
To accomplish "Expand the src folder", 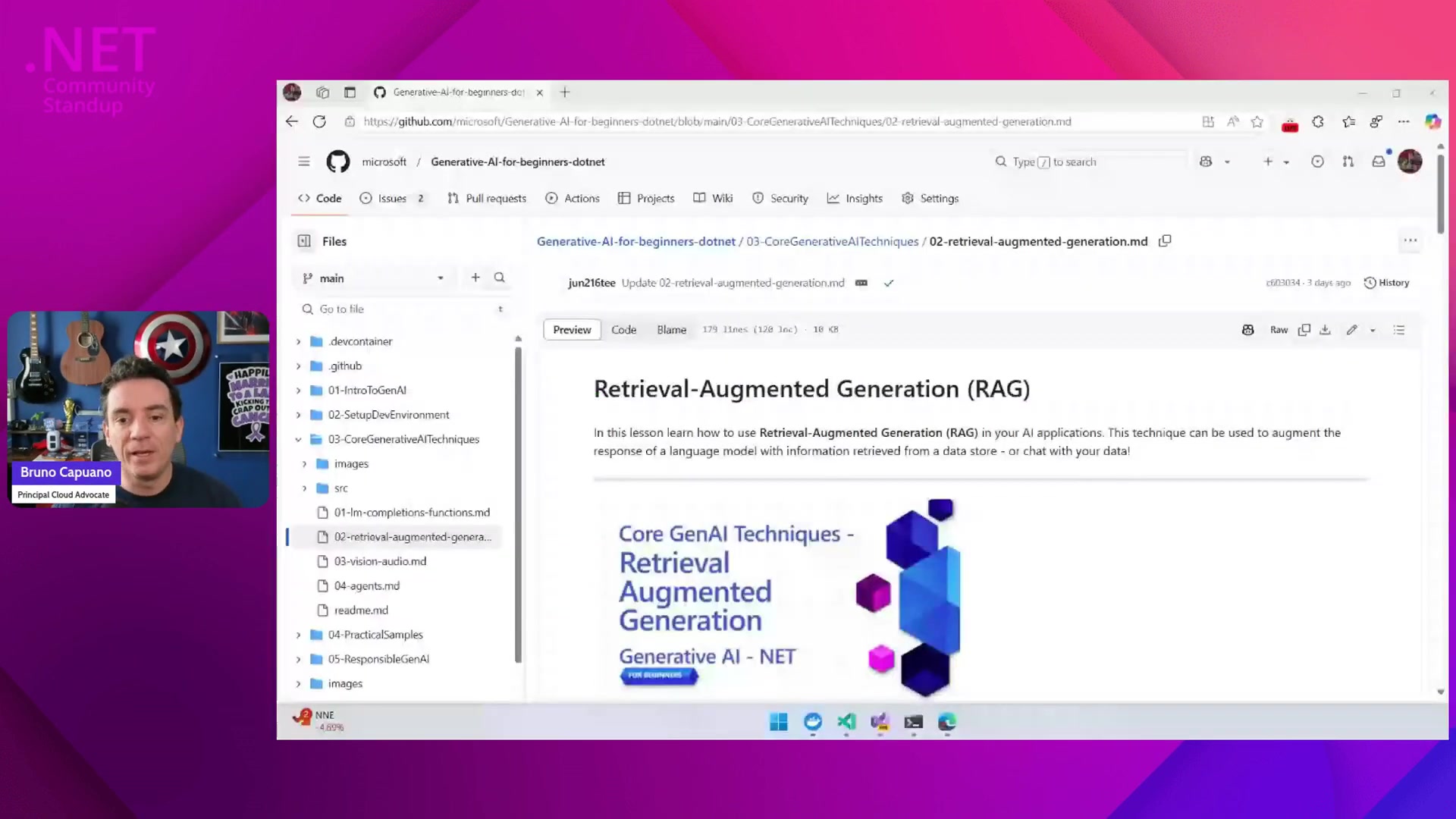I will coord(304,488).
